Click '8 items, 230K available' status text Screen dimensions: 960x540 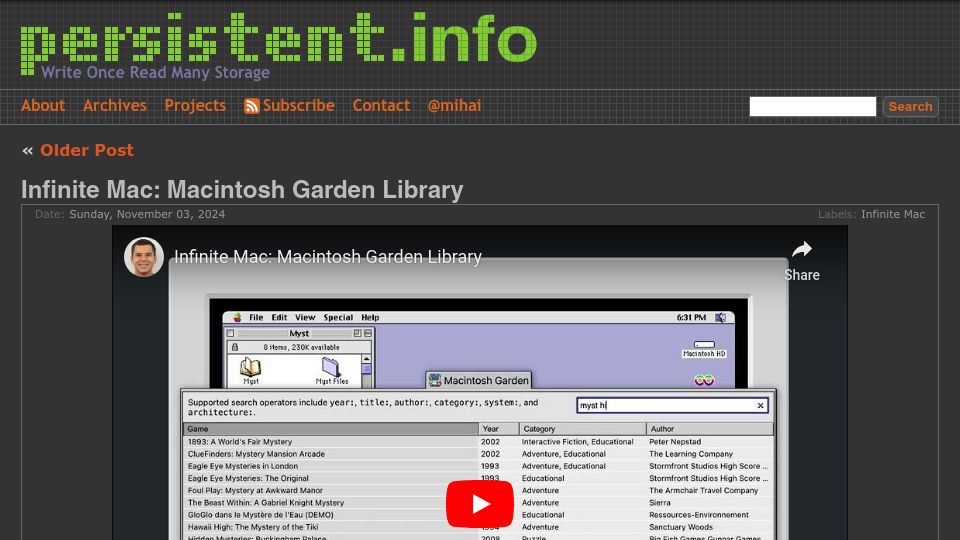click(301, 347)
